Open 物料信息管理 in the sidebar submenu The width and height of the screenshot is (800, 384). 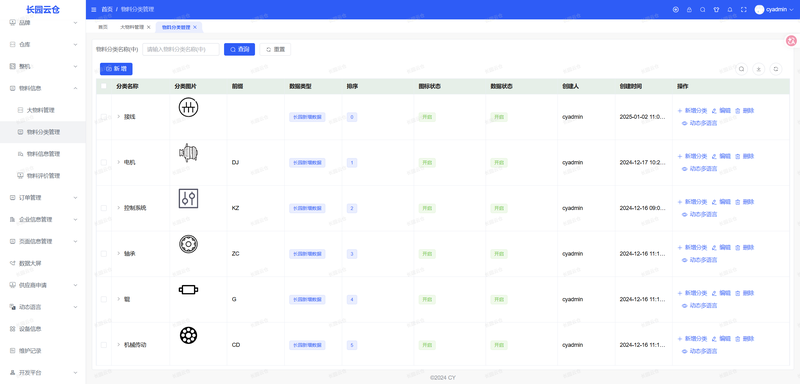point(43,153)
